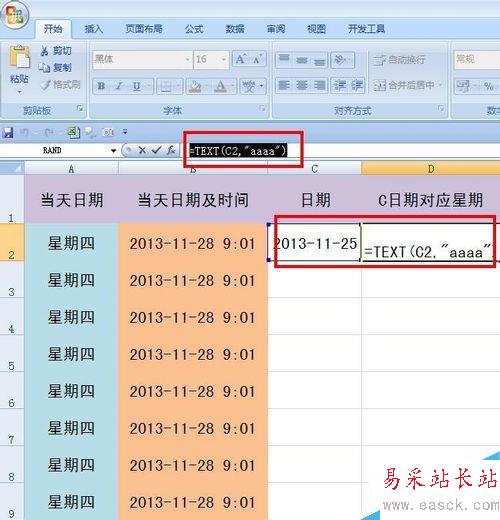Confirm the formula with the checkmark
500x520 pixels.
click(x=156, y=150)
